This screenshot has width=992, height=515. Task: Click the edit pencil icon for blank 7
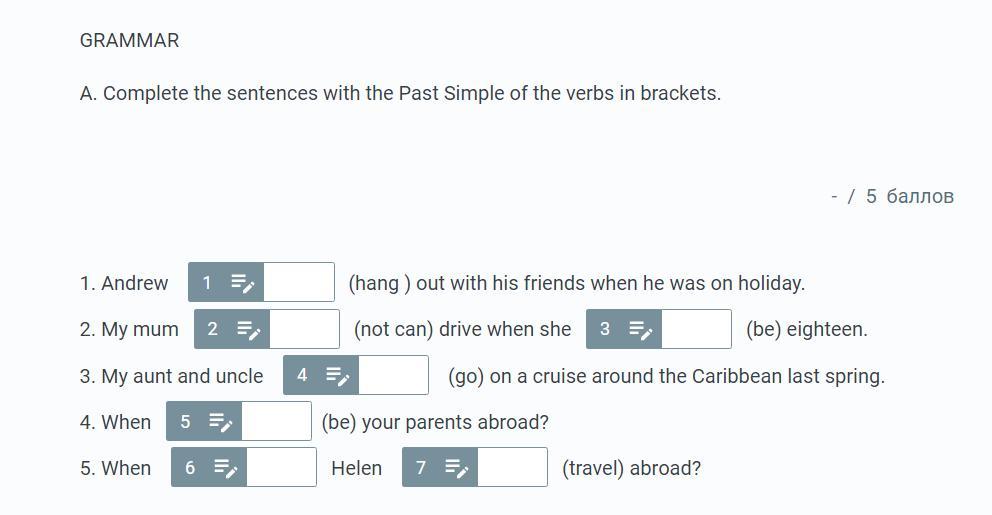456,468
